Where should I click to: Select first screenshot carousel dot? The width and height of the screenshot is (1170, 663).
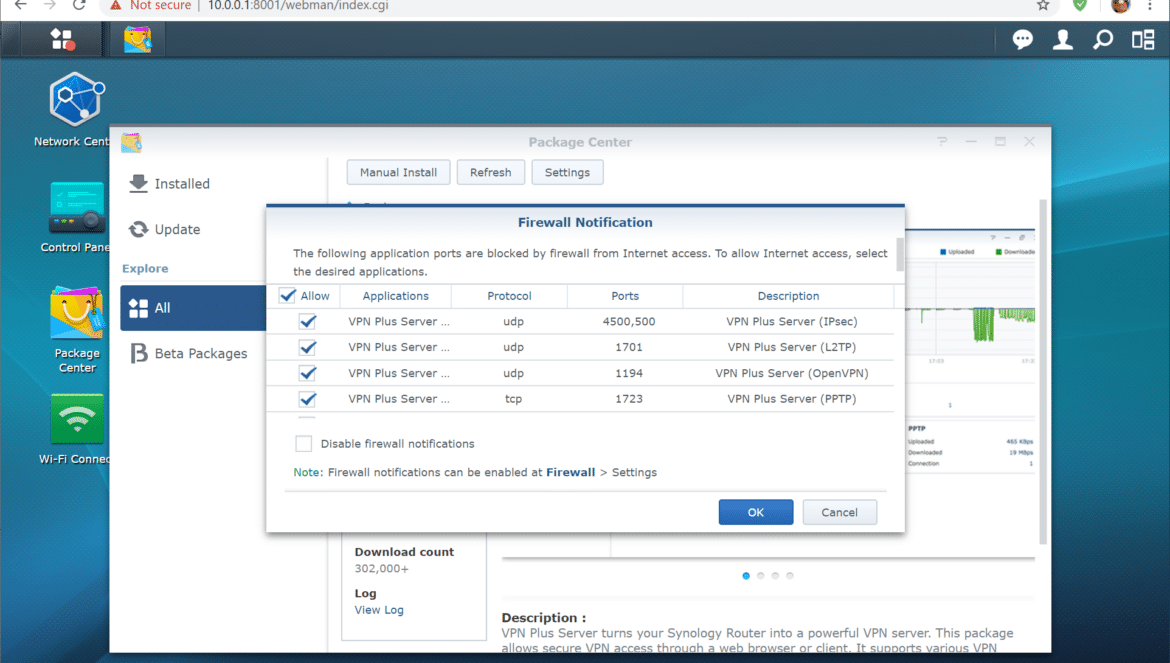tap(746, 576)
